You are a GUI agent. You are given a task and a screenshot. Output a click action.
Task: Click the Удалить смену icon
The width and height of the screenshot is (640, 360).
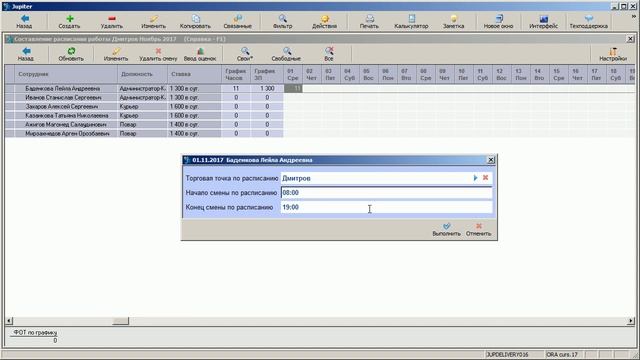[x=158, y=51]
